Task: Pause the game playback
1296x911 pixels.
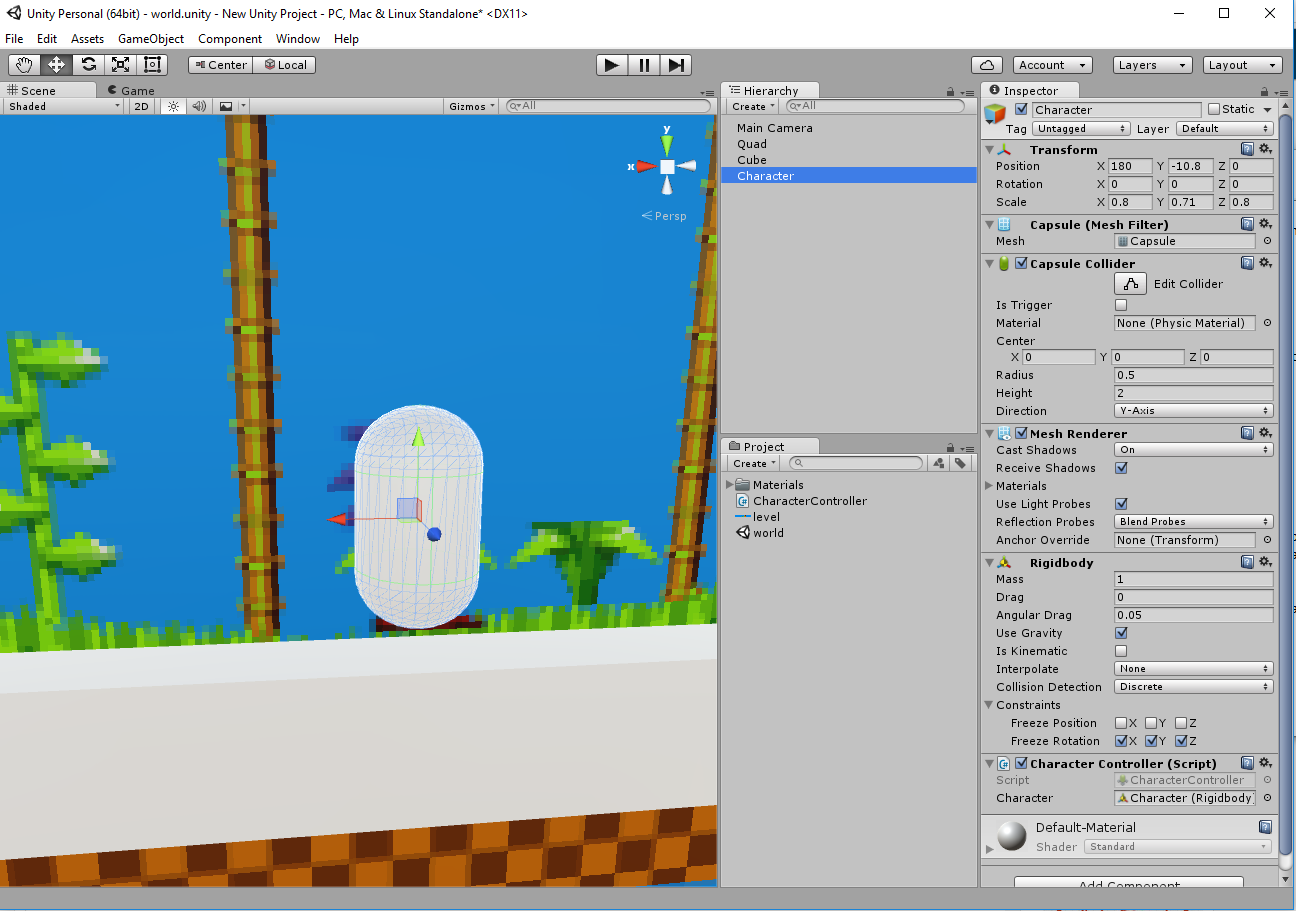Action: 644,65
